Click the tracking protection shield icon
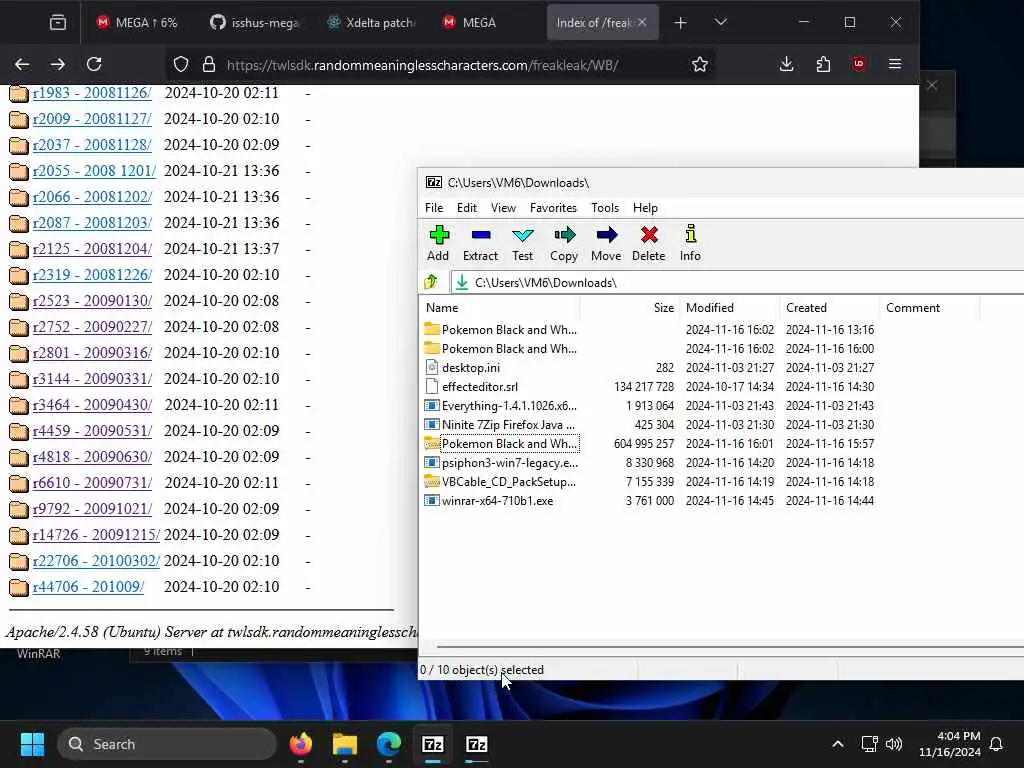1024x768 pixels. [181, 64]
